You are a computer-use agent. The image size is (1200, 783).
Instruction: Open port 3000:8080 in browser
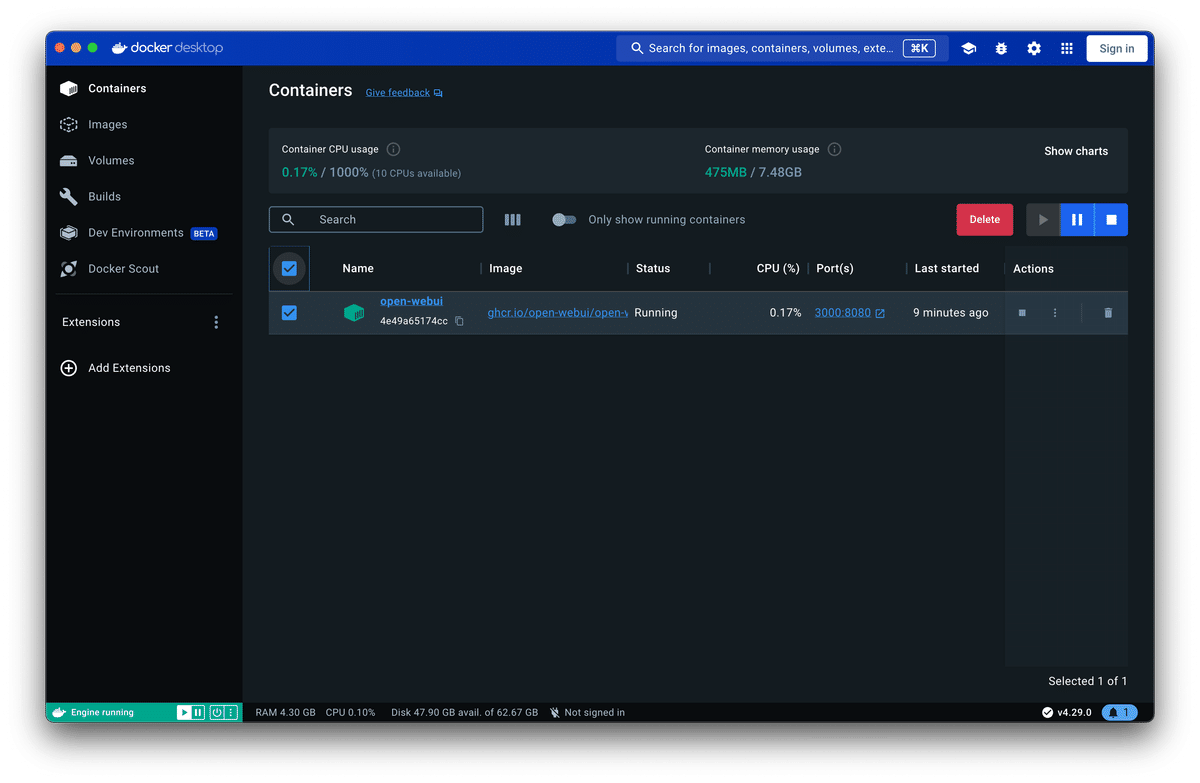850,313
